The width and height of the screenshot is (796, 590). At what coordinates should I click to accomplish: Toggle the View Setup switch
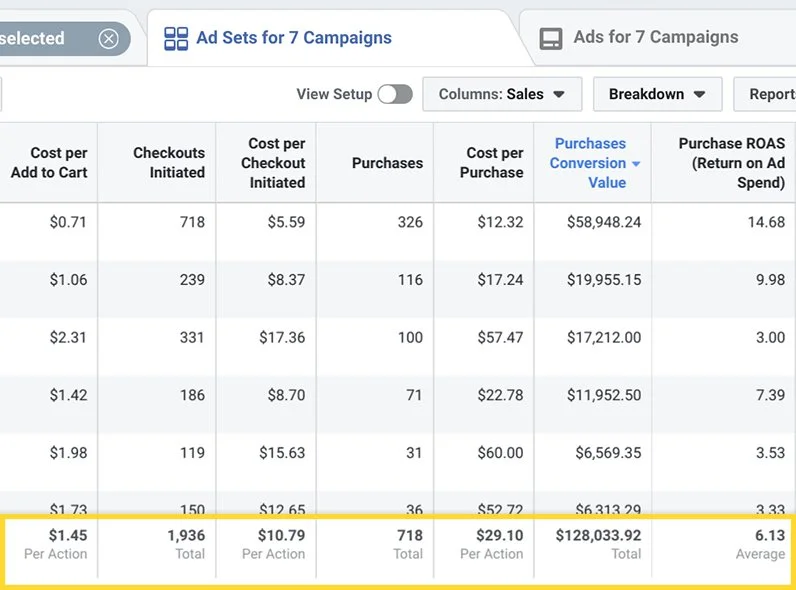coord(395,94)
